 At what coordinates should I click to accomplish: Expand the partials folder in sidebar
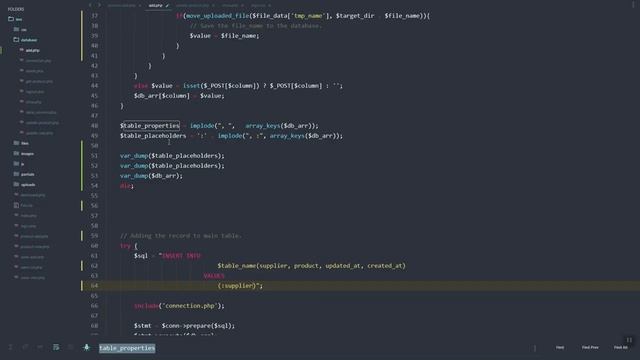24,174
